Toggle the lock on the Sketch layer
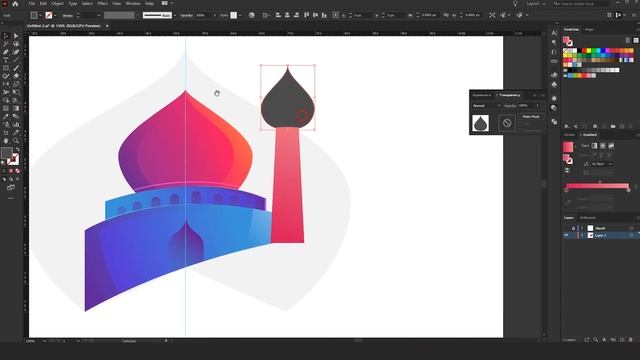Viewport: 640px width, 360px height. click(x=573, y=228)
